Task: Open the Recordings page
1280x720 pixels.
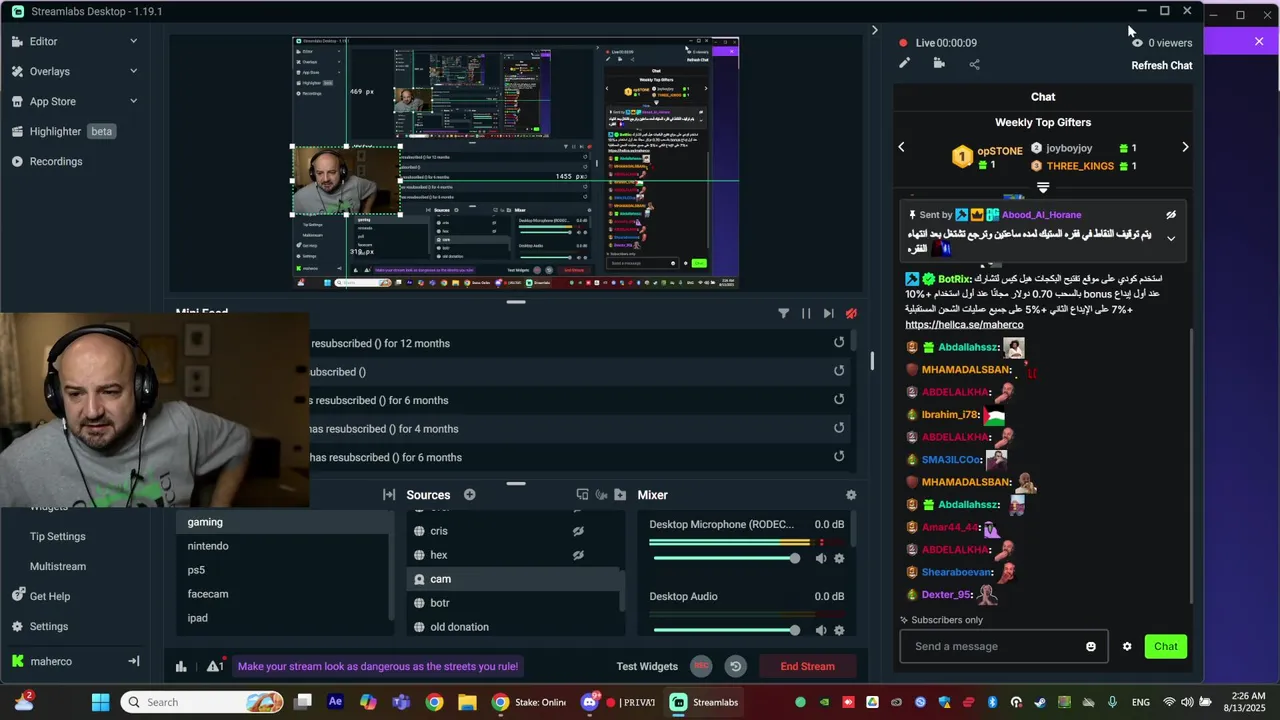Action: coord(55,161)
